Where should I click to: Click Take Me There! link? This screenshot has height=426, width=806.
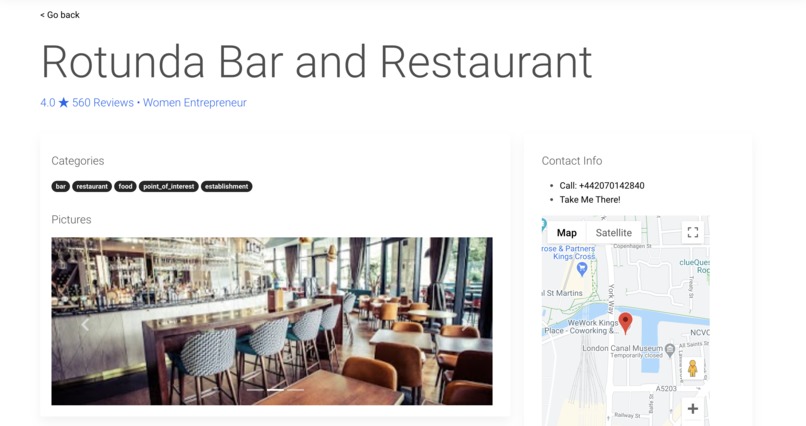[x=590, y=199]
